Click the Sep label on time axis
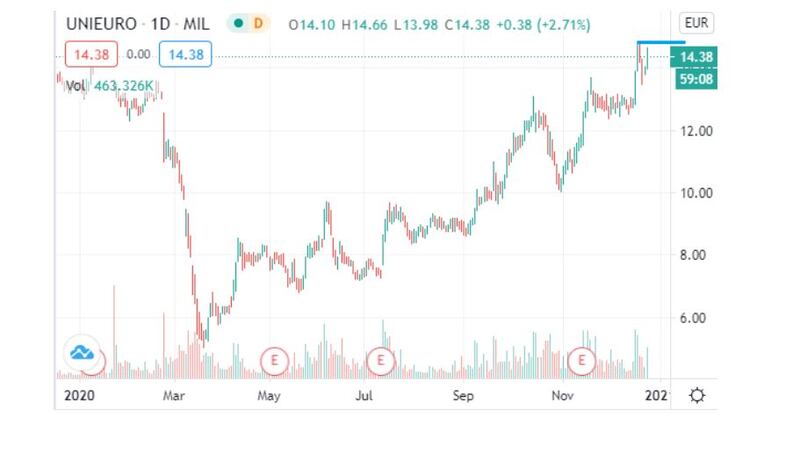The height and width of the screenshot is (475, 800). 463,396
